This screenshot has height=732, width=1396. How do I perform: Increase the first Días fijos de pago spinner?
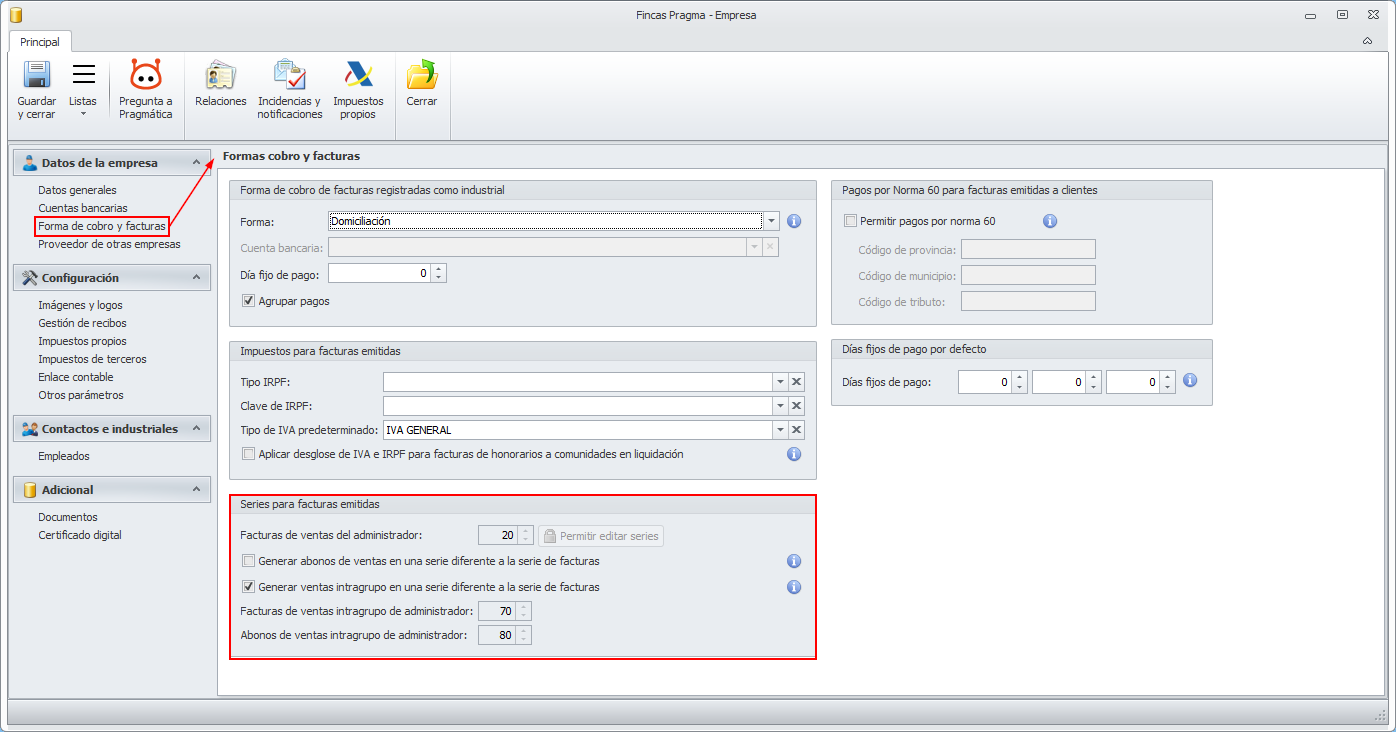(x=1019, y=377)
